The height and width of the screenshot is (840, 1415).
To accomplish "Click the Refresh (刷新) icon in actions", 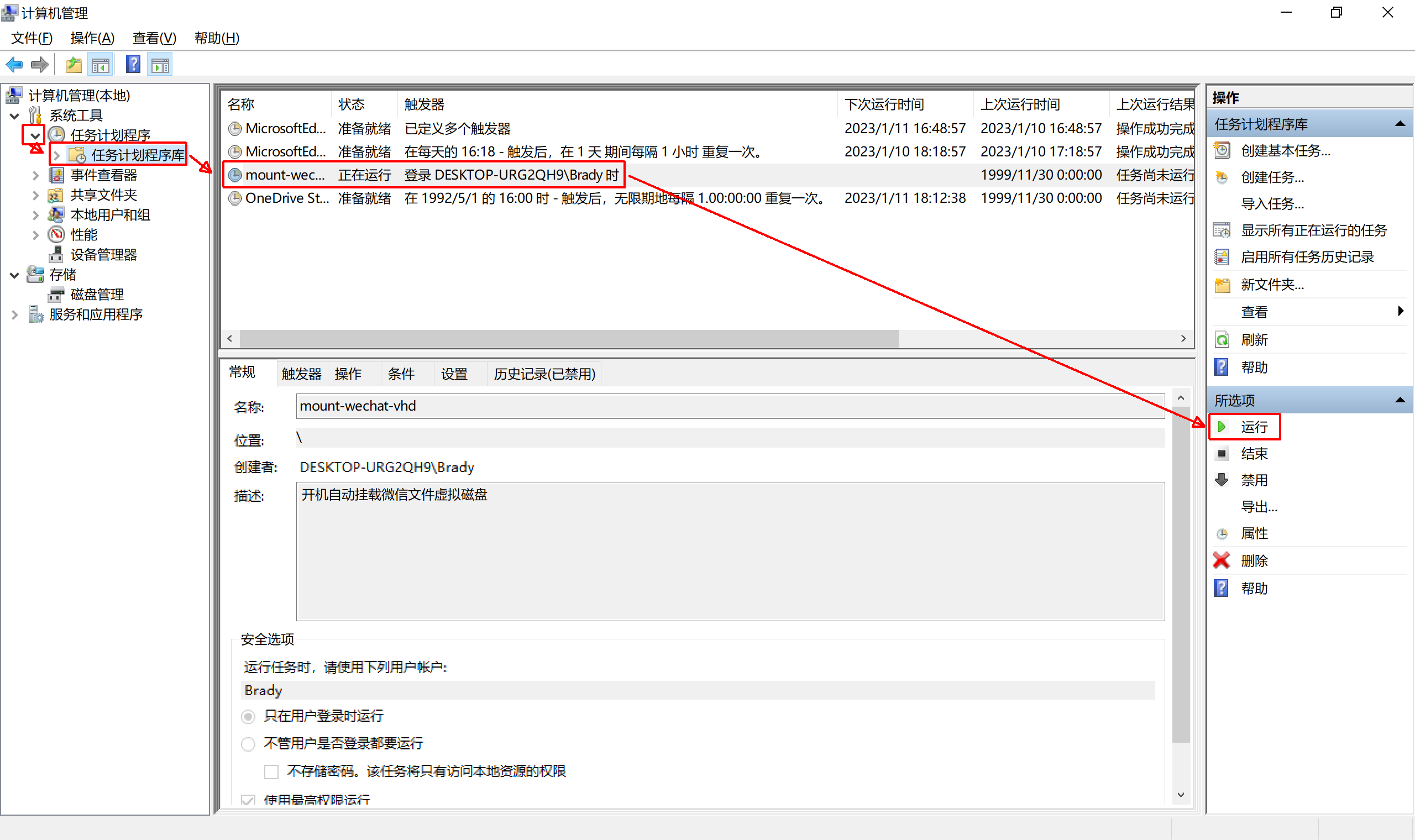I will click(1222, 340).
